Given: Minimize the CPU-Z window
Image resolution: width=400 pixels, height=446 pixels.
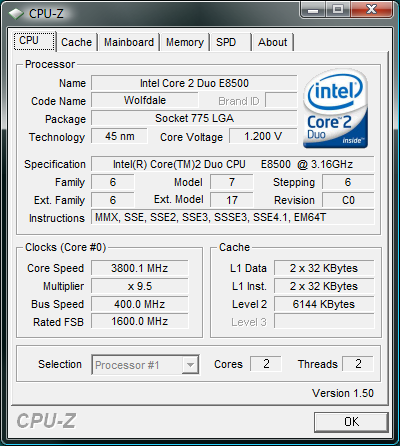Looking at the screenshot, I should (x=313, y=10).
